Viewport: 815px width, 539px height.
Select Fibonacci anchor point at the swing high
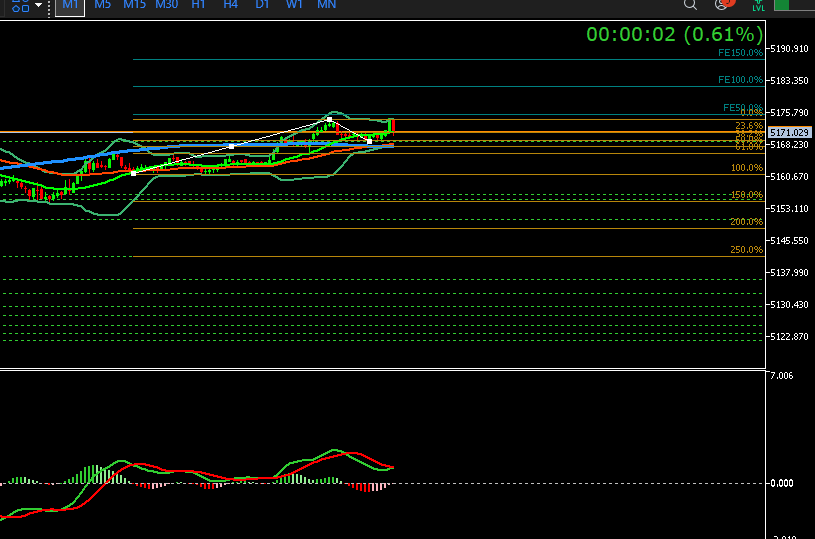[329, 119]
